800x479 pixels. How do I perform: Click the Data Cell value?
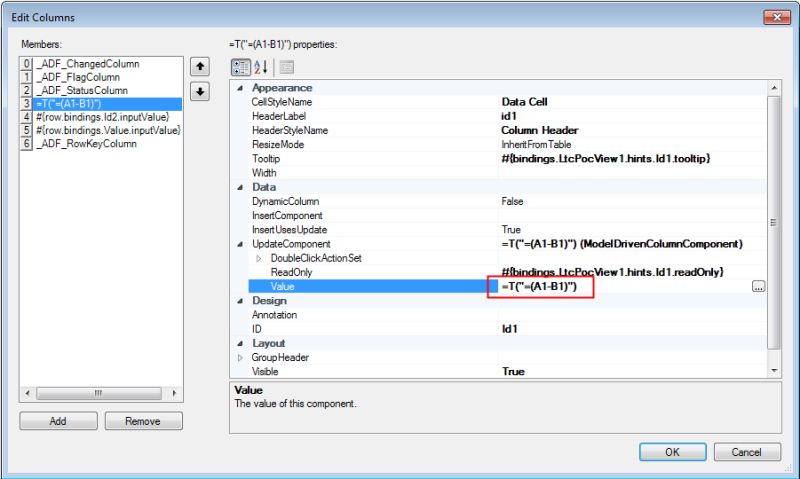tap(524, 102)
